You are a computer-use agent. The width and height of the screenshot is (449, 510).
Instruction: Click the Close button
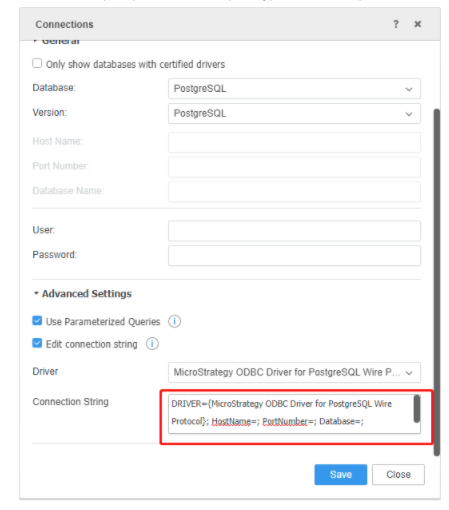398,474
